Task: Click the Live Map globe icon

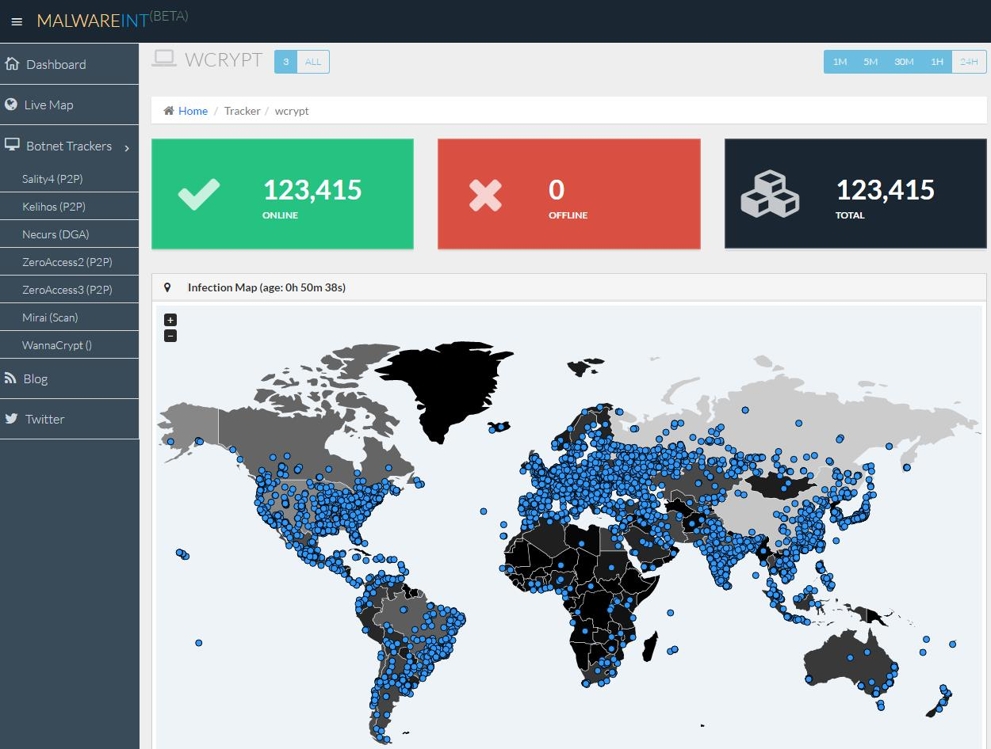Action: coord(11,104)
